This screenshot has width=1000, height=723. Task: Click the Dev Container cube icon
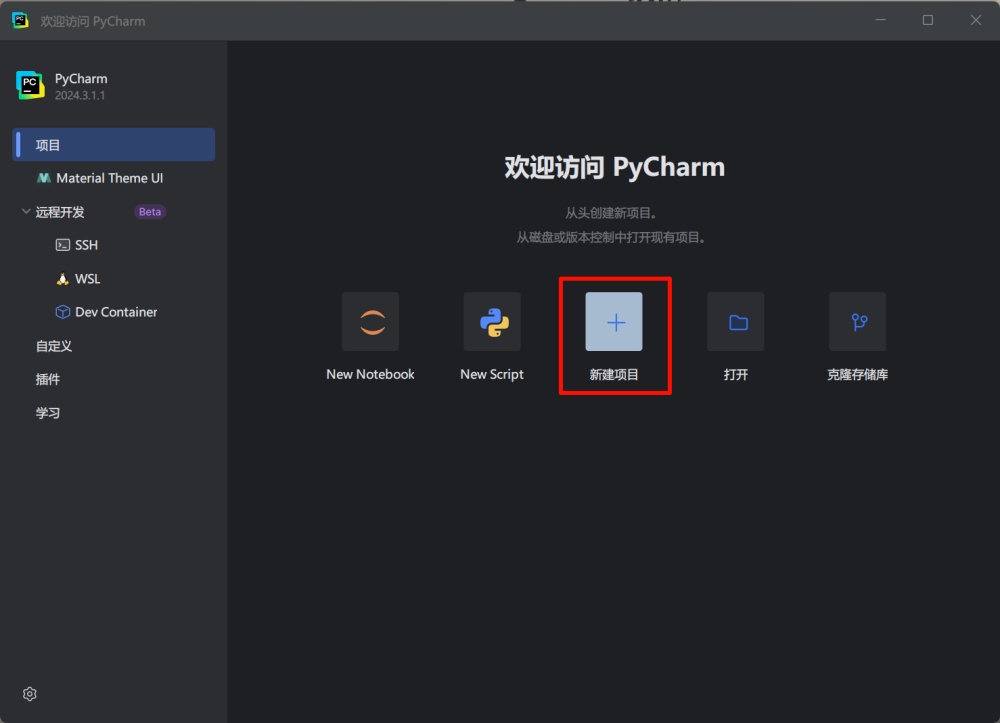pos(63,312)
